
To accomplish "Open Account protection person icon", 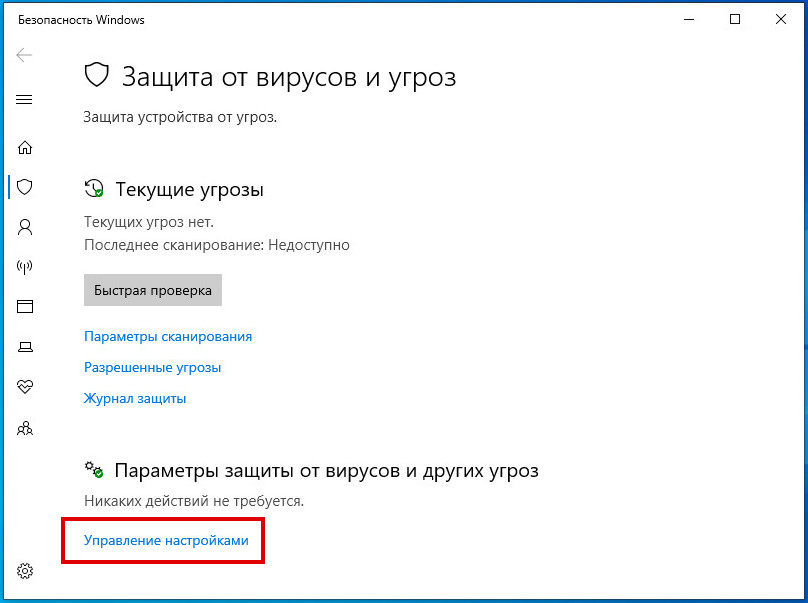I will [x=25, y=227].
